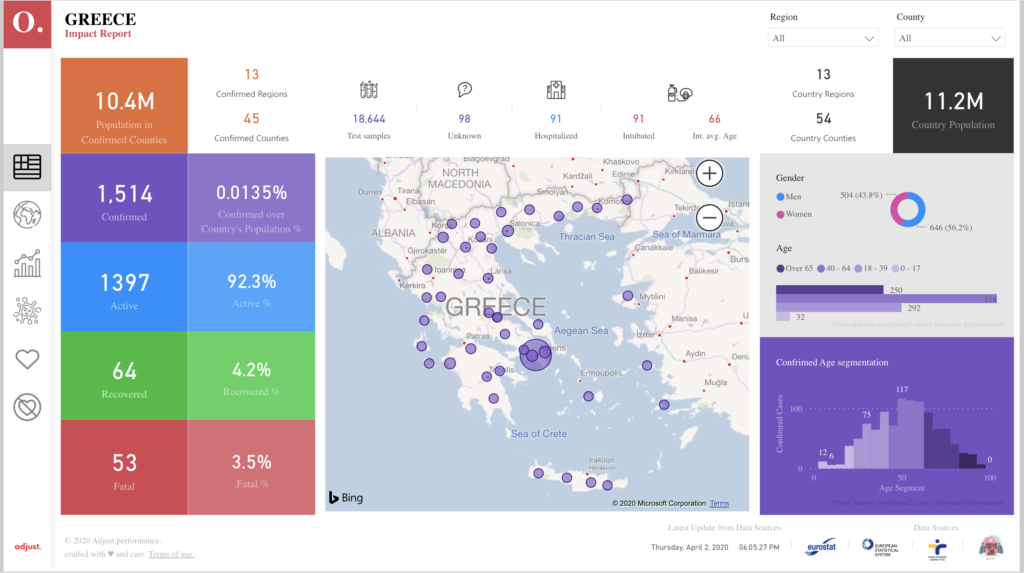Viewport: 1024px width, 573px height.
Task: Click the test tubes samples icon
Action: pos(369,91)
